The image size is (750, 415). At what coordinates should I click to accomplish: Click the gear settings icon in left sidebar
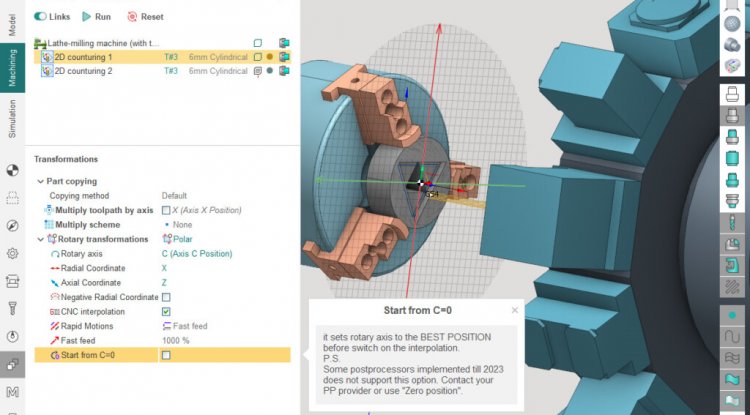[x=13, y=253]
